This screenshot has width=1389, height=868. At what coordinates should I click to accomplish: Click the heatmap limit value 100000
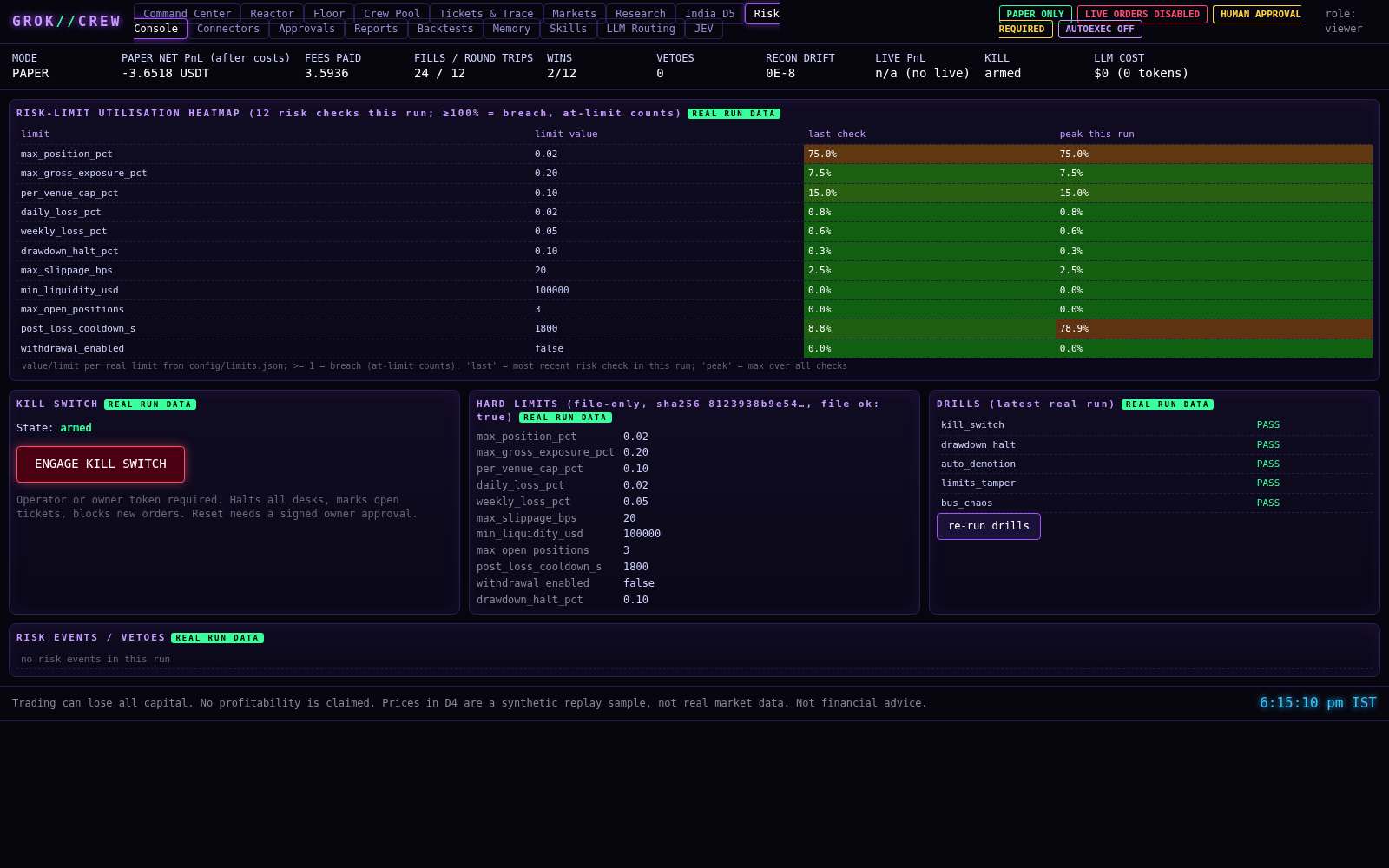pos(552,291)
